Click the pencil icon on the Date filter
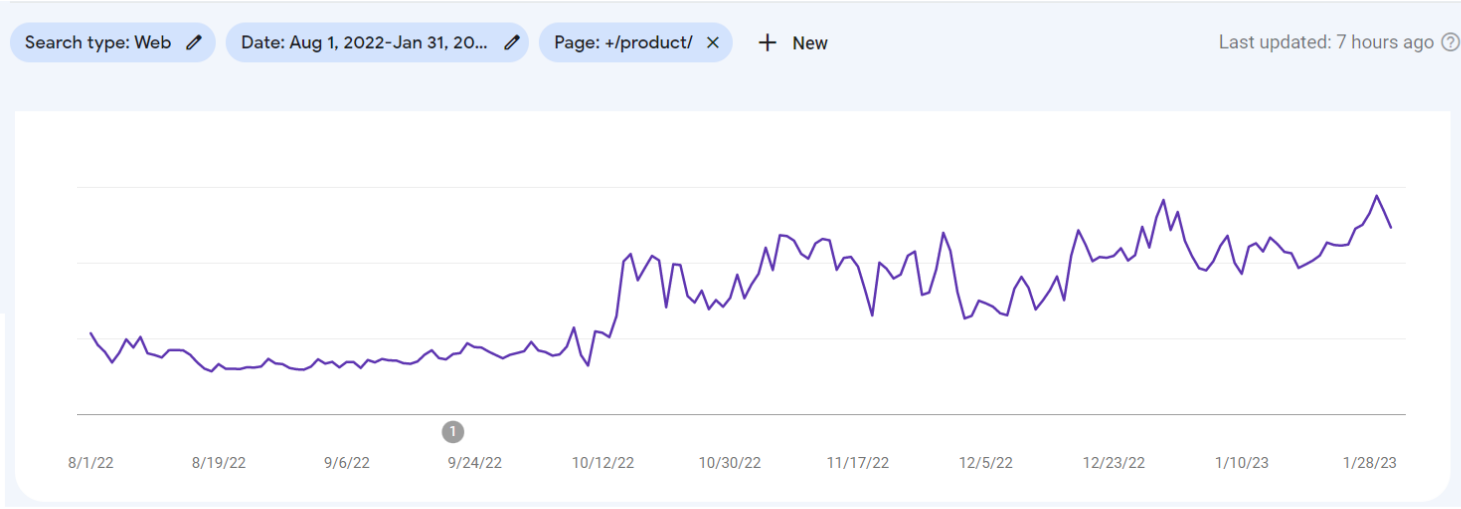This screenshot has height=509, width=1461. pyautogui.click(x=512, y=43)
